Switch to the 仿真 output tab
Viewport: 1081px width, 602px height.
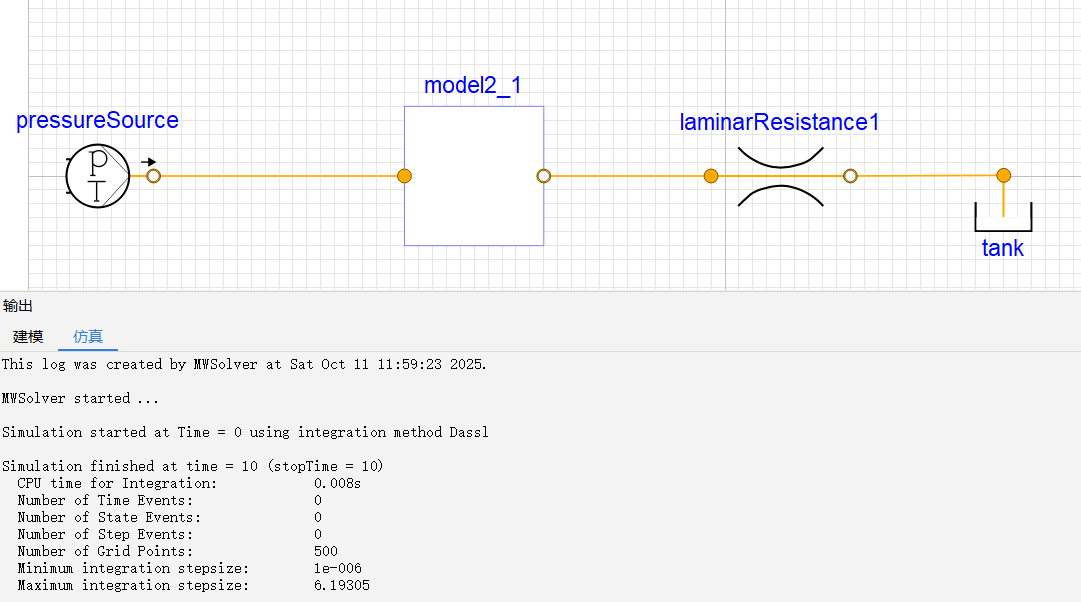click(88, 337)
